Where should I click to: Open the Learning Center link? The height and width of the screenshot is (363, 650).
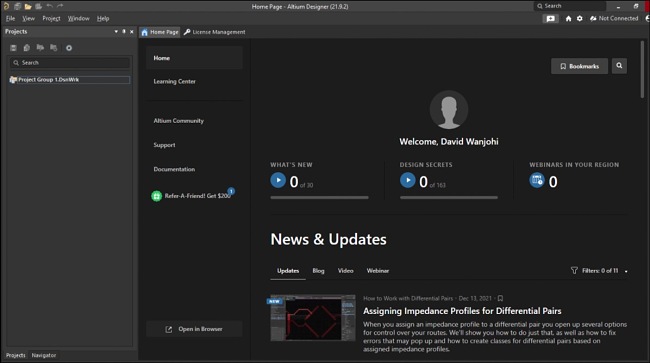tap(175, 82)
